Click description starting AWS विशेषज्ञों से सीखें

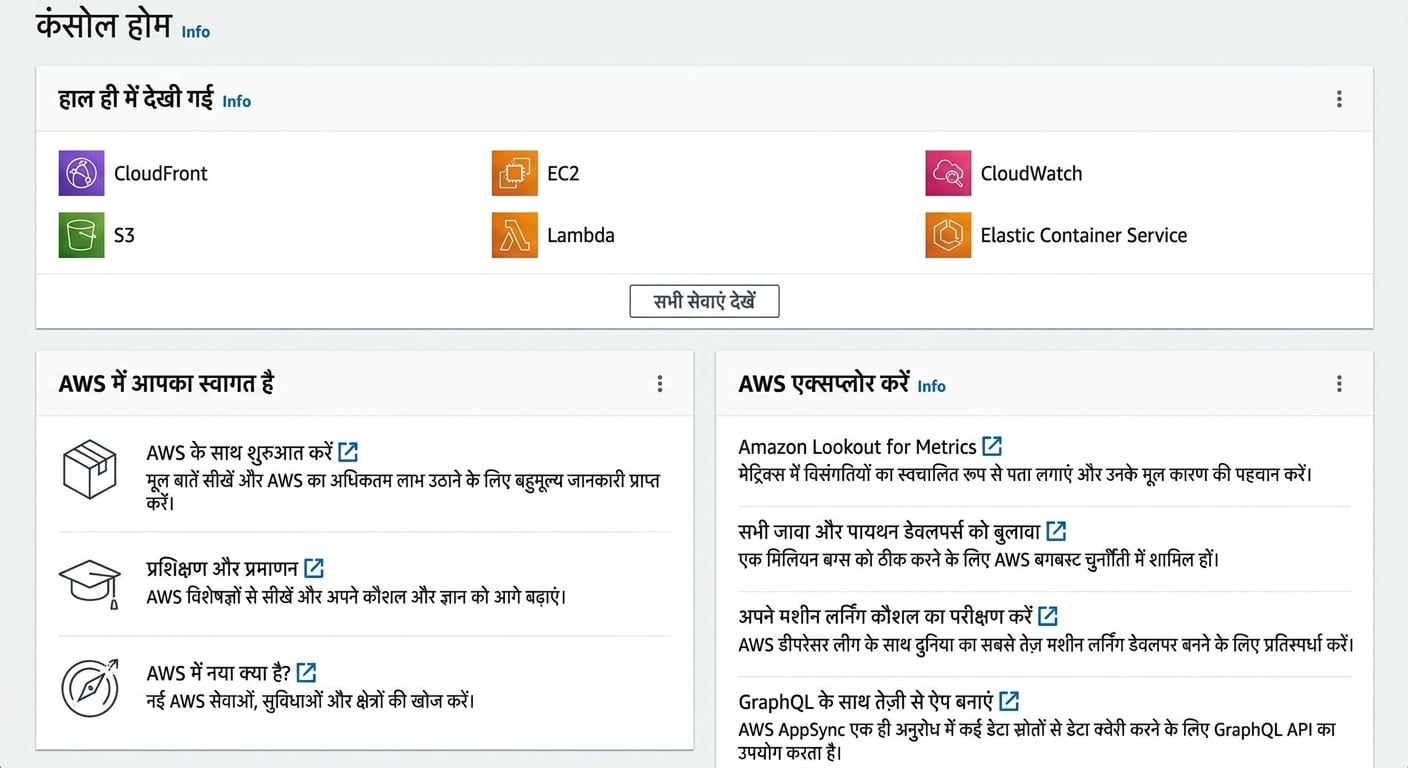click(x=356, y=597)
